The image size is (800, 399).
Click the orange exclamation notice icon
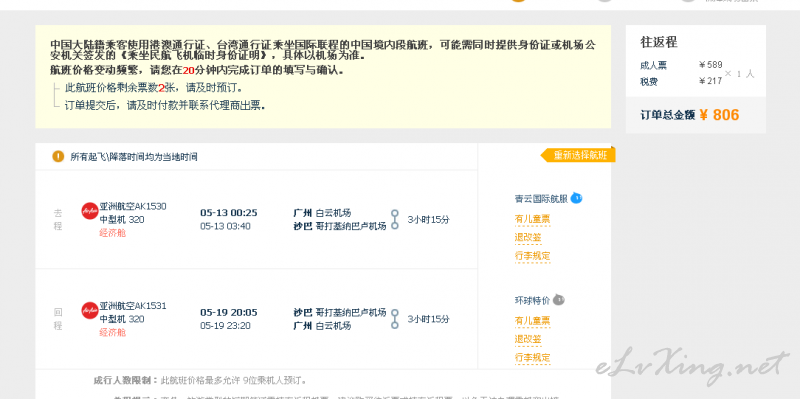[x=58, y=157]
